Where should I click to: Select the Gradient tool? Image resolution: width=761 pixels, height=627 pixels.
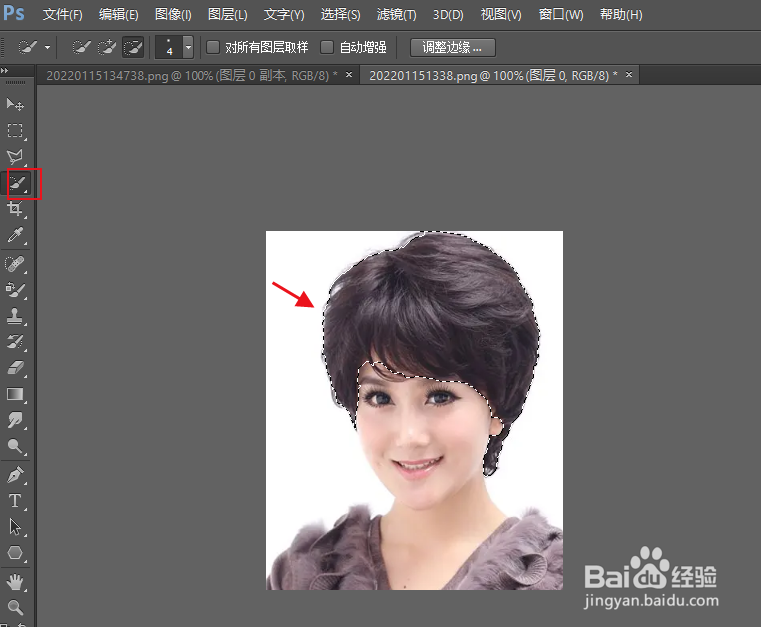[15, 394]
